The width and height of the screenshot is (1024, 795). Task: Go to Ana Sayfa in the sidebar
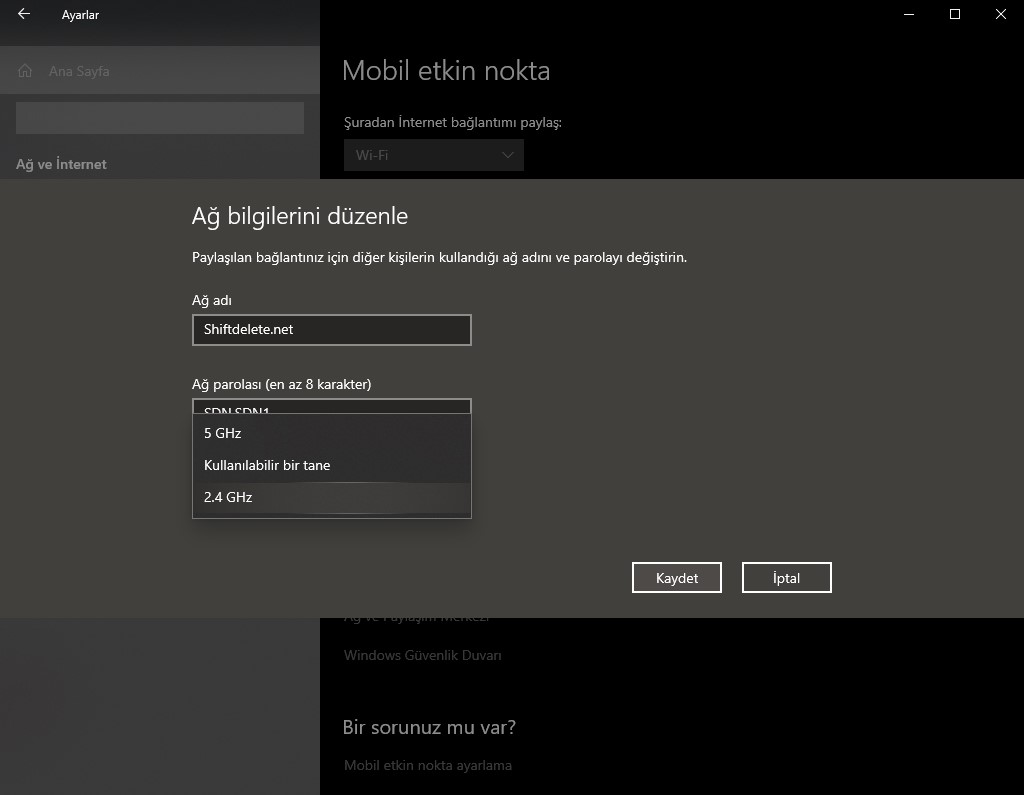[79, 72]
